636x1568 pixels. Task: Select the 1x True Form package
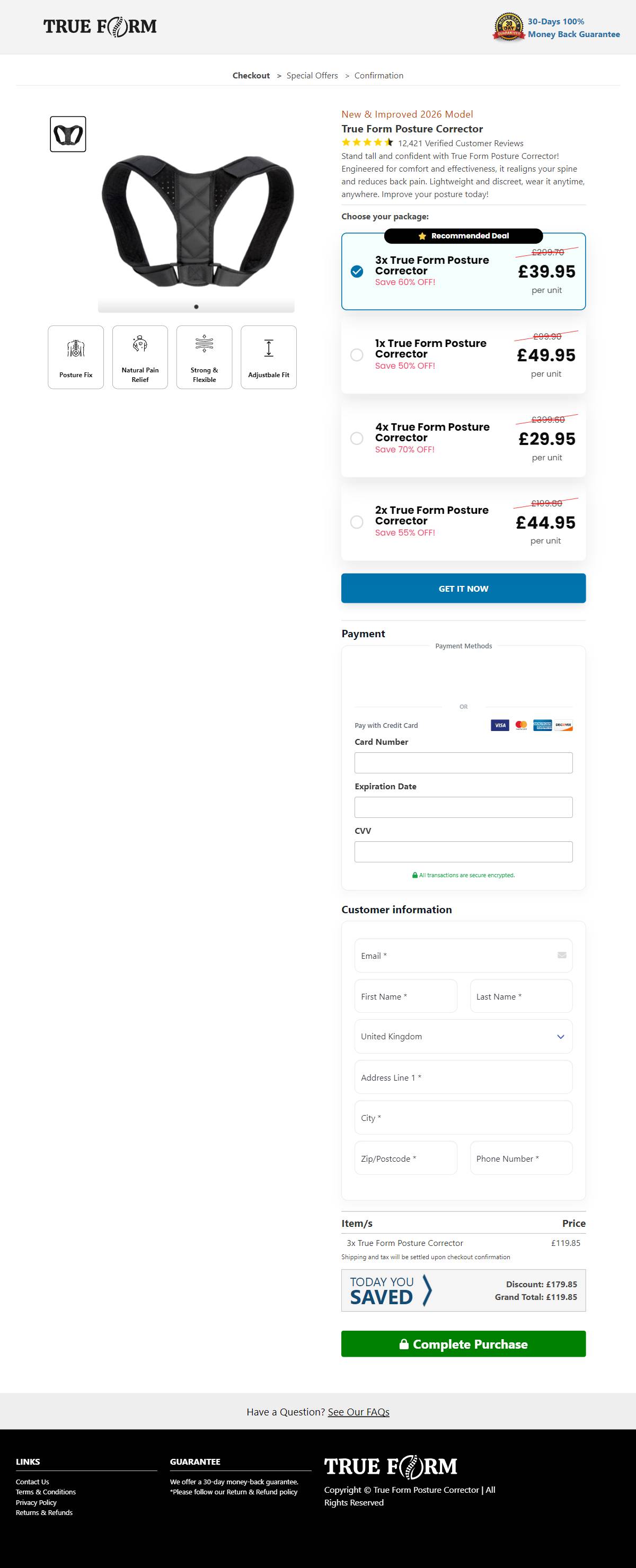(x=357, y=355)
